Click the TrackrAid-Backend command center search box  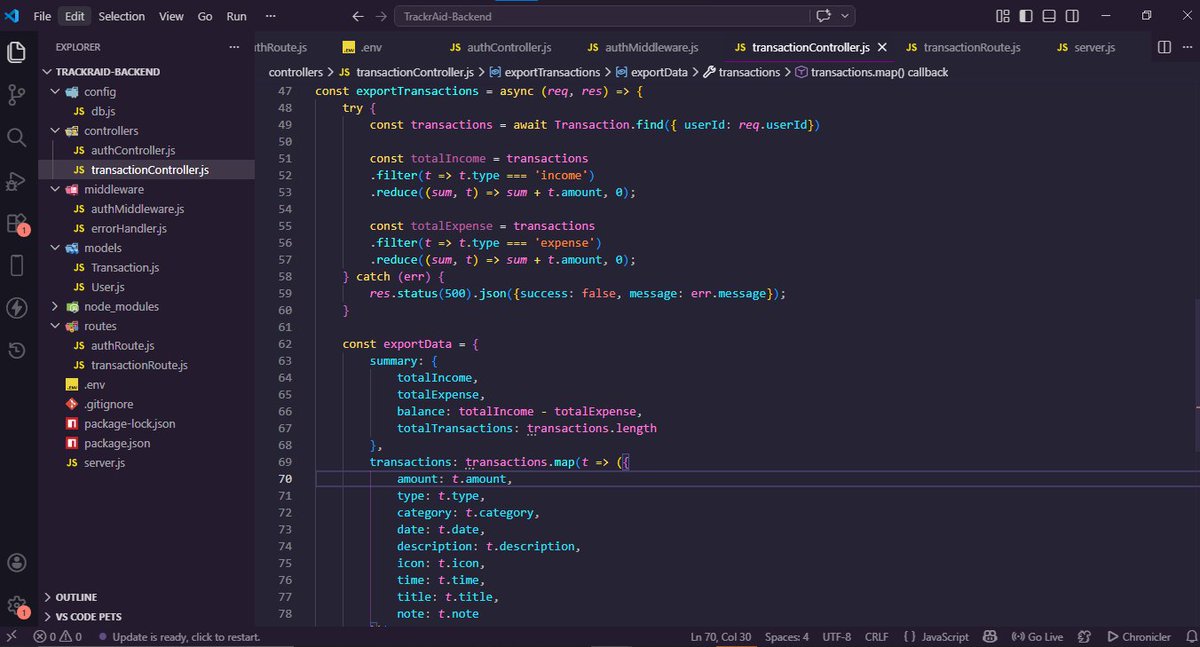pos(602,16)
